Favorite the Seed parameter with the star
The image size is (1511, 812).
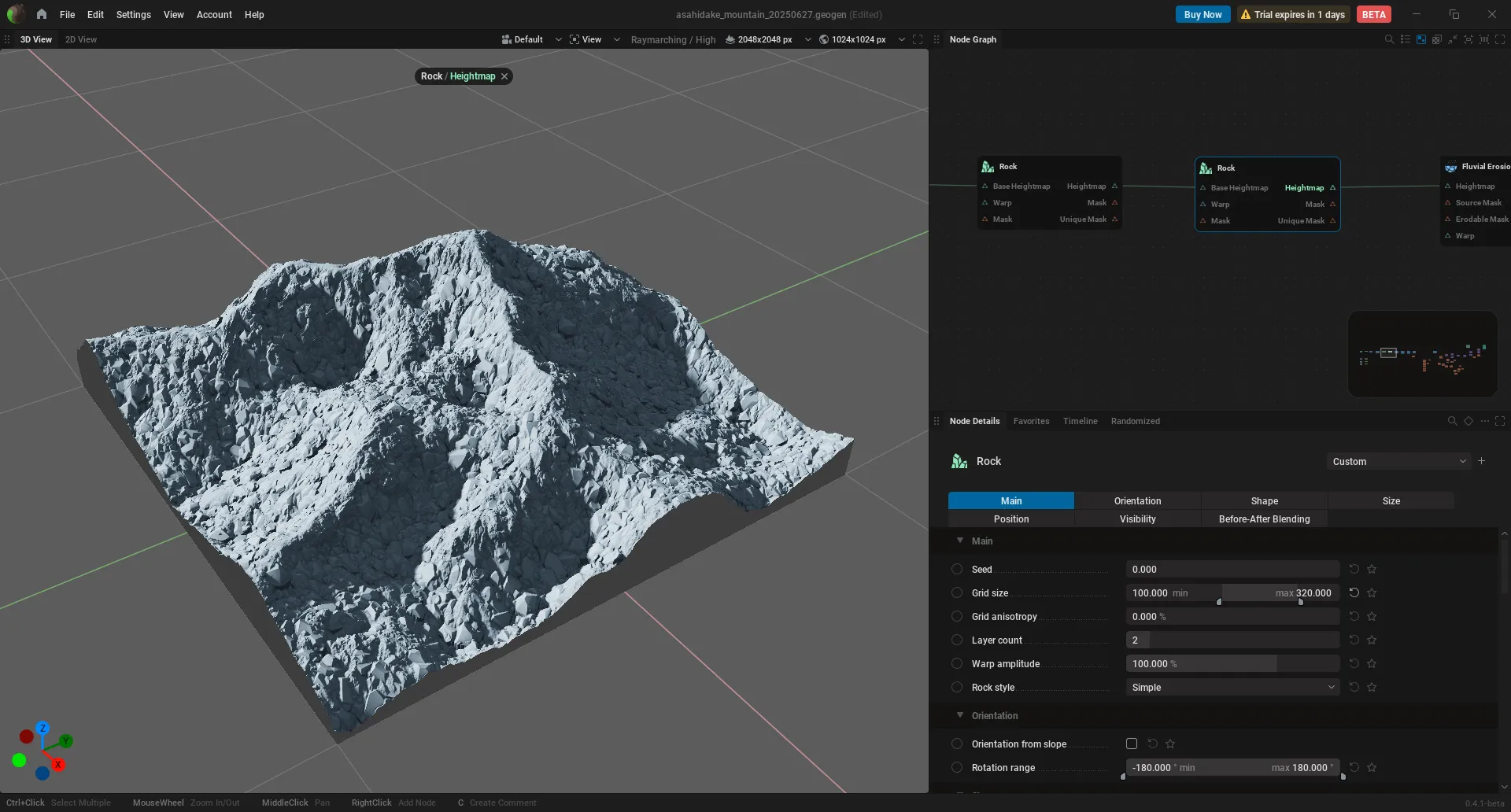[1372, 569]
